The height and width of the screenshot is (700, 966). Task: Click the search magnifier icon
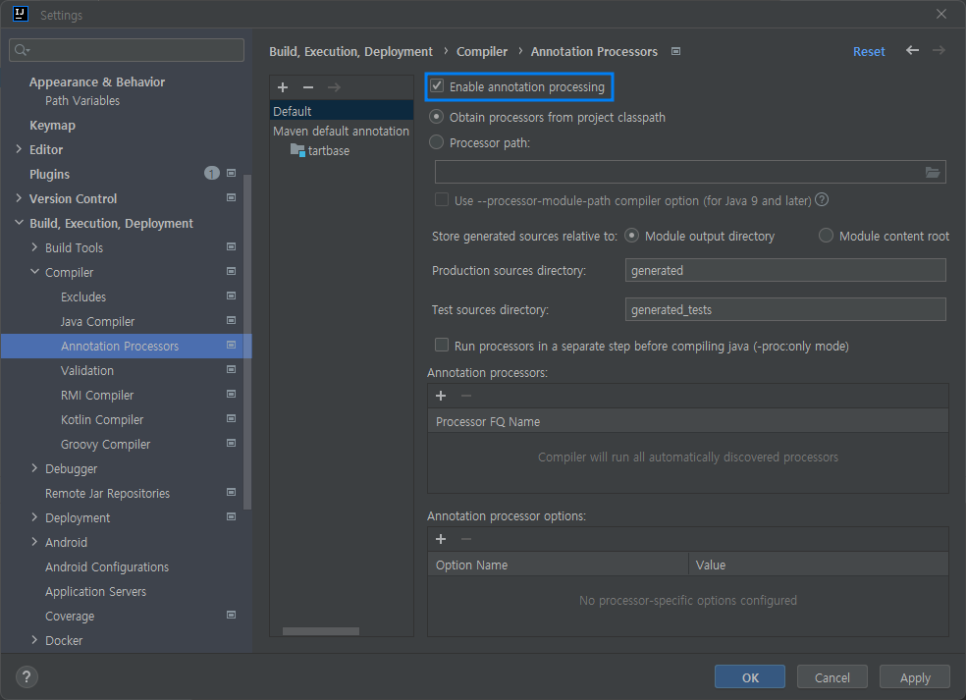coord(22,50)
